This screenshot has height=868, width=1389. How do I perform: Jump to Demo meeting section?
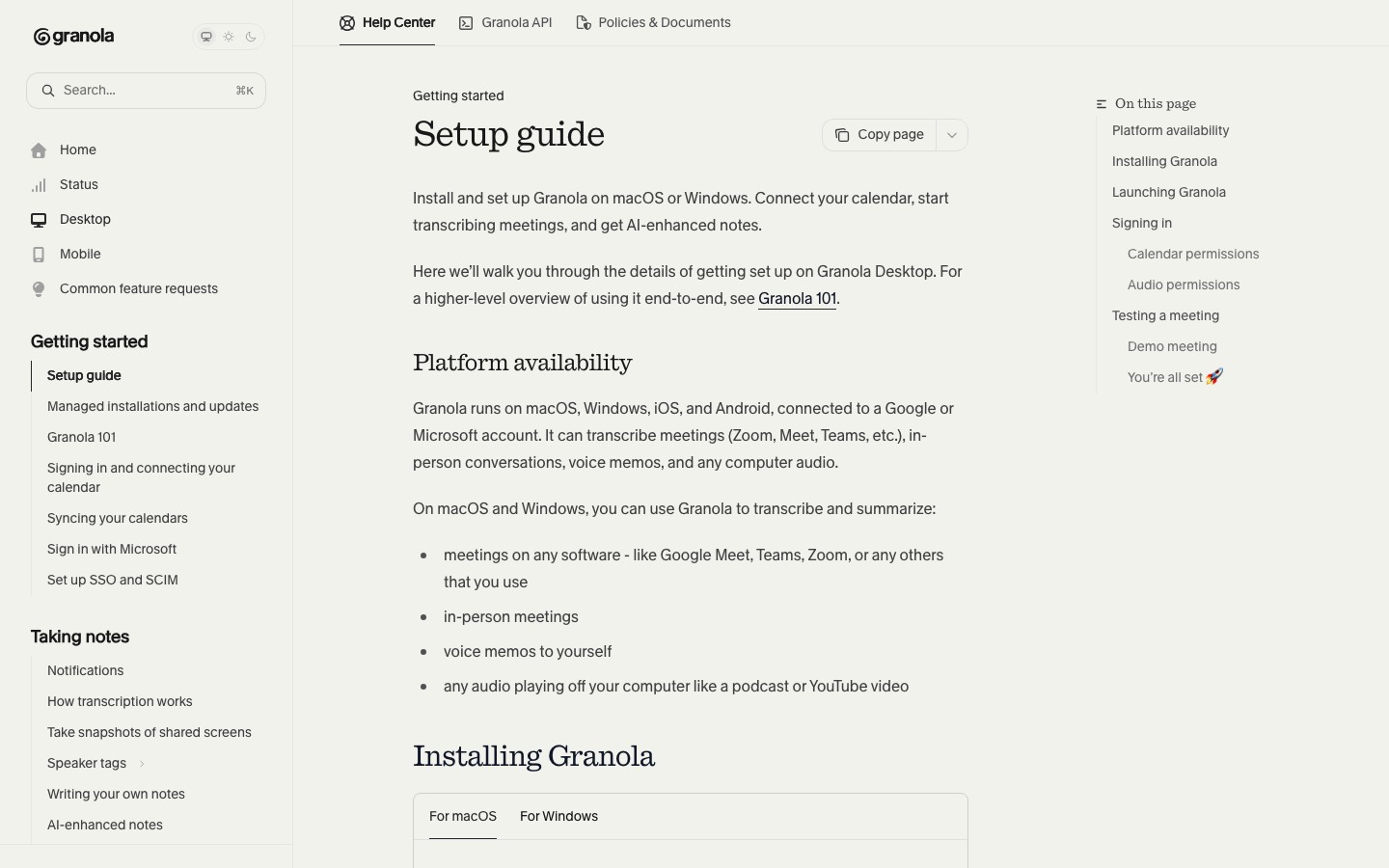pos(1172,347)
